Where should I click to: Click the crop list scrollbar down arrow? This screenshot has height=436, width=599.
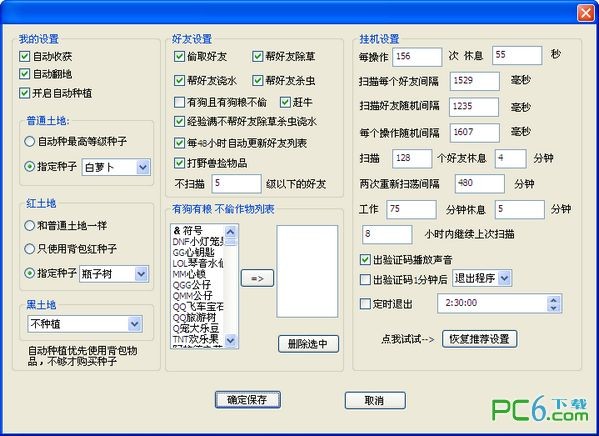point(230,340)
